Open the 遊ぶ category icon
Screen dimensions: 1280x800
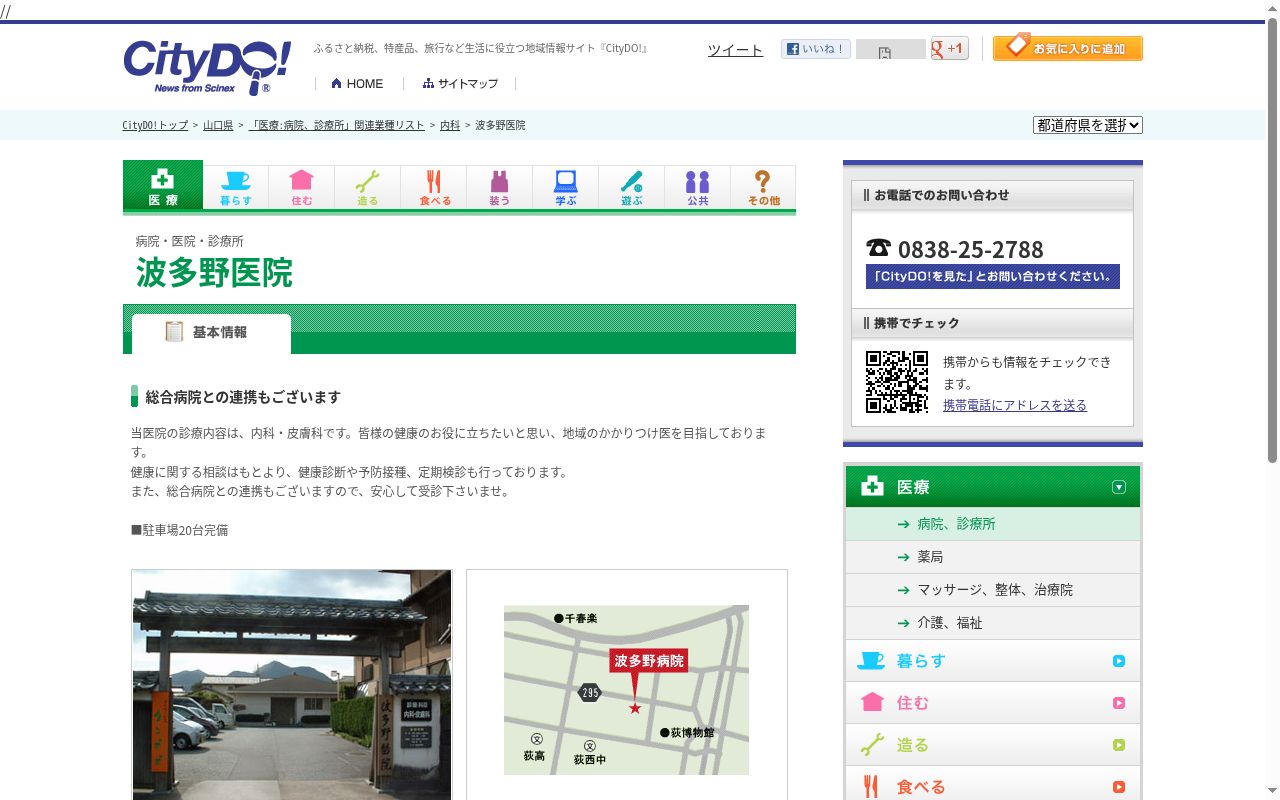click(632, 188)
